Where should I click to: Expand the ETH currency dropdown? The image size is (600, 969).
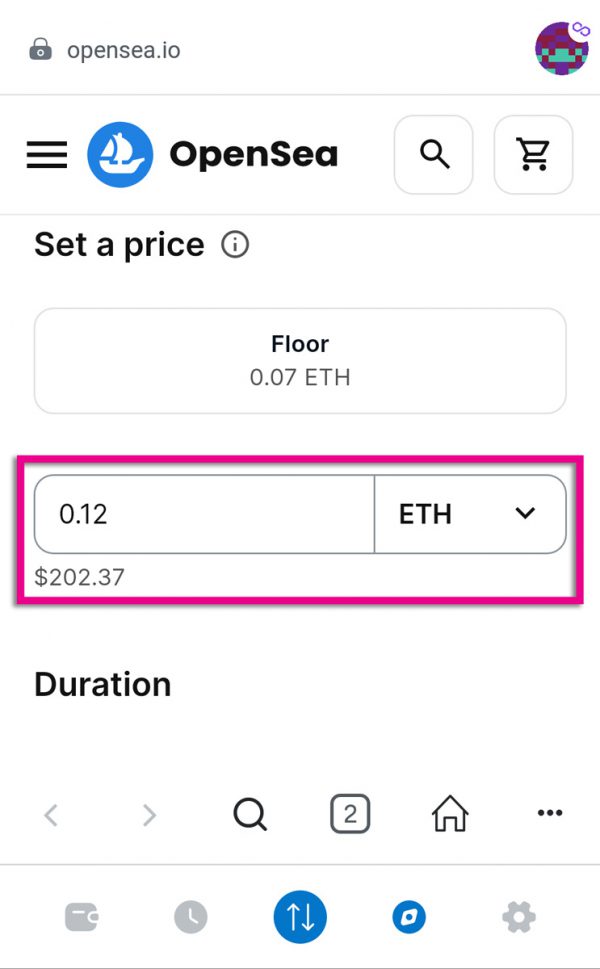(470, 514)
